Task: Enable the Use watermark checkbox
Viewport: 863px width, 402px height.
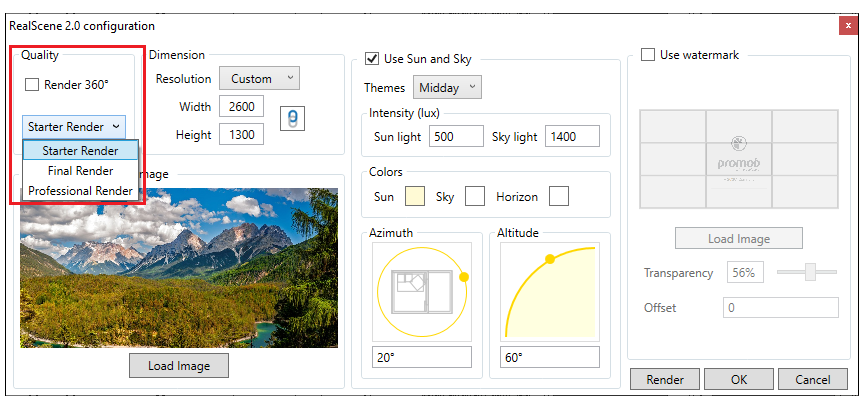Action: [x=648, y=55]
